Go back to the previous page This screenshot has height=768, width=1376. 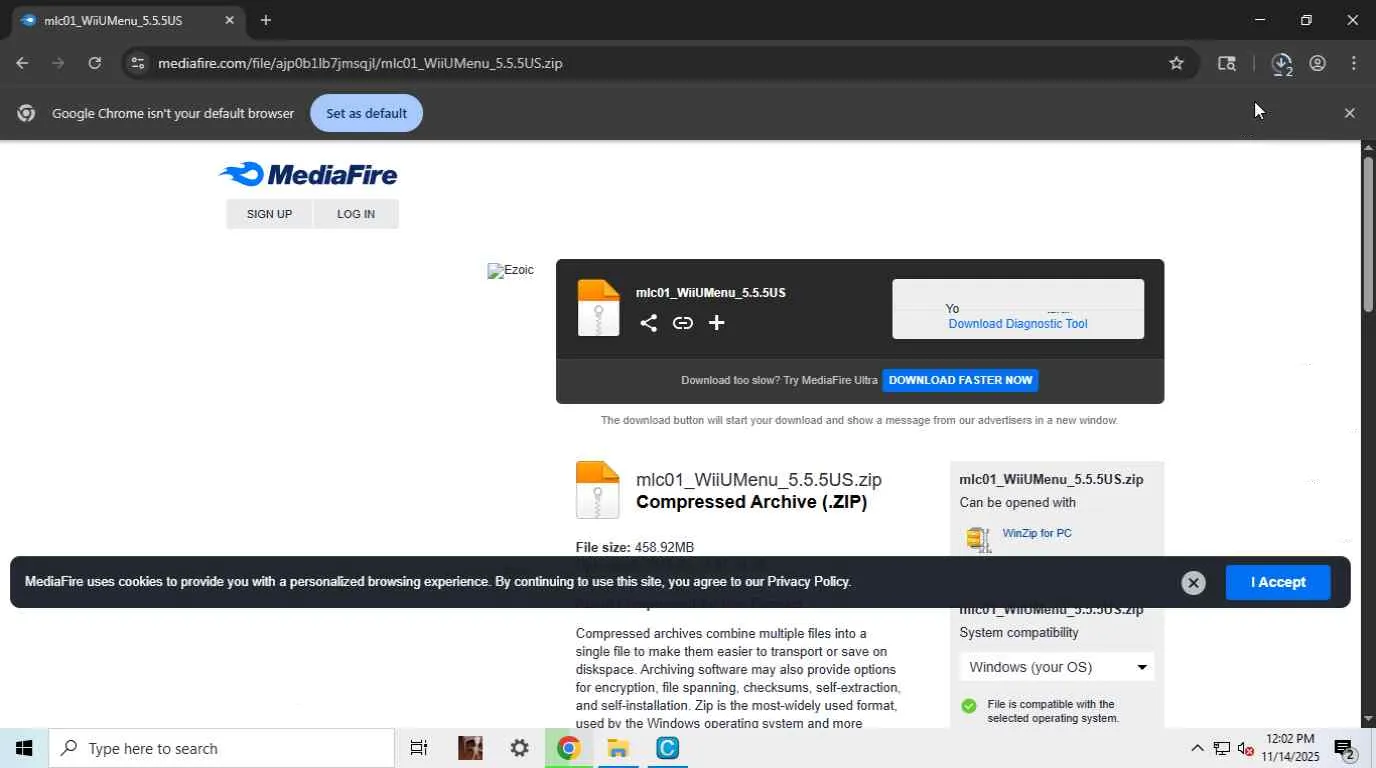click(x=22, y=63)
